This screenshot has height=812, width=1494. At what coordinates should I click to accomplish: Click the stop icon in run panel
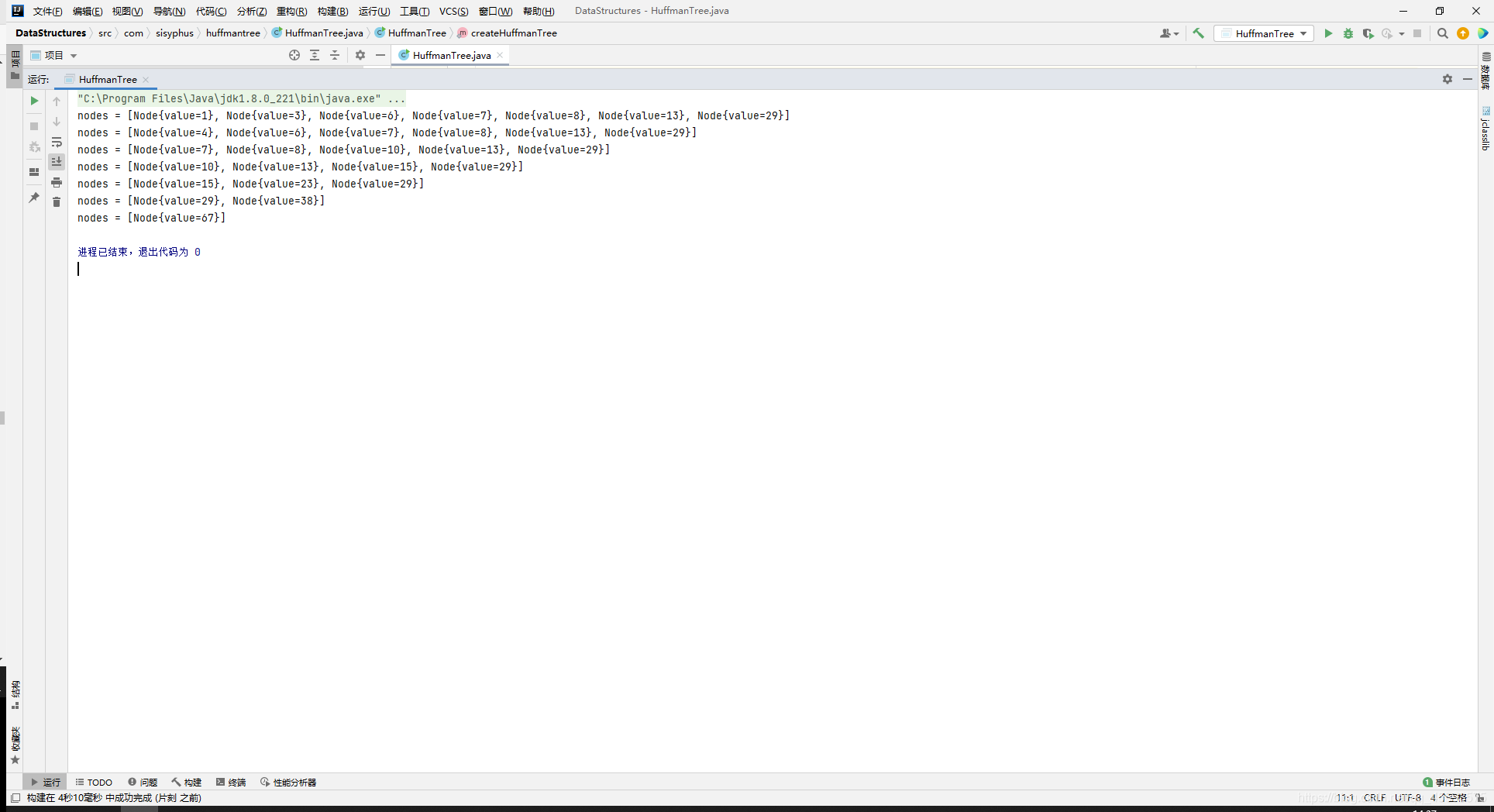(34, 126)
